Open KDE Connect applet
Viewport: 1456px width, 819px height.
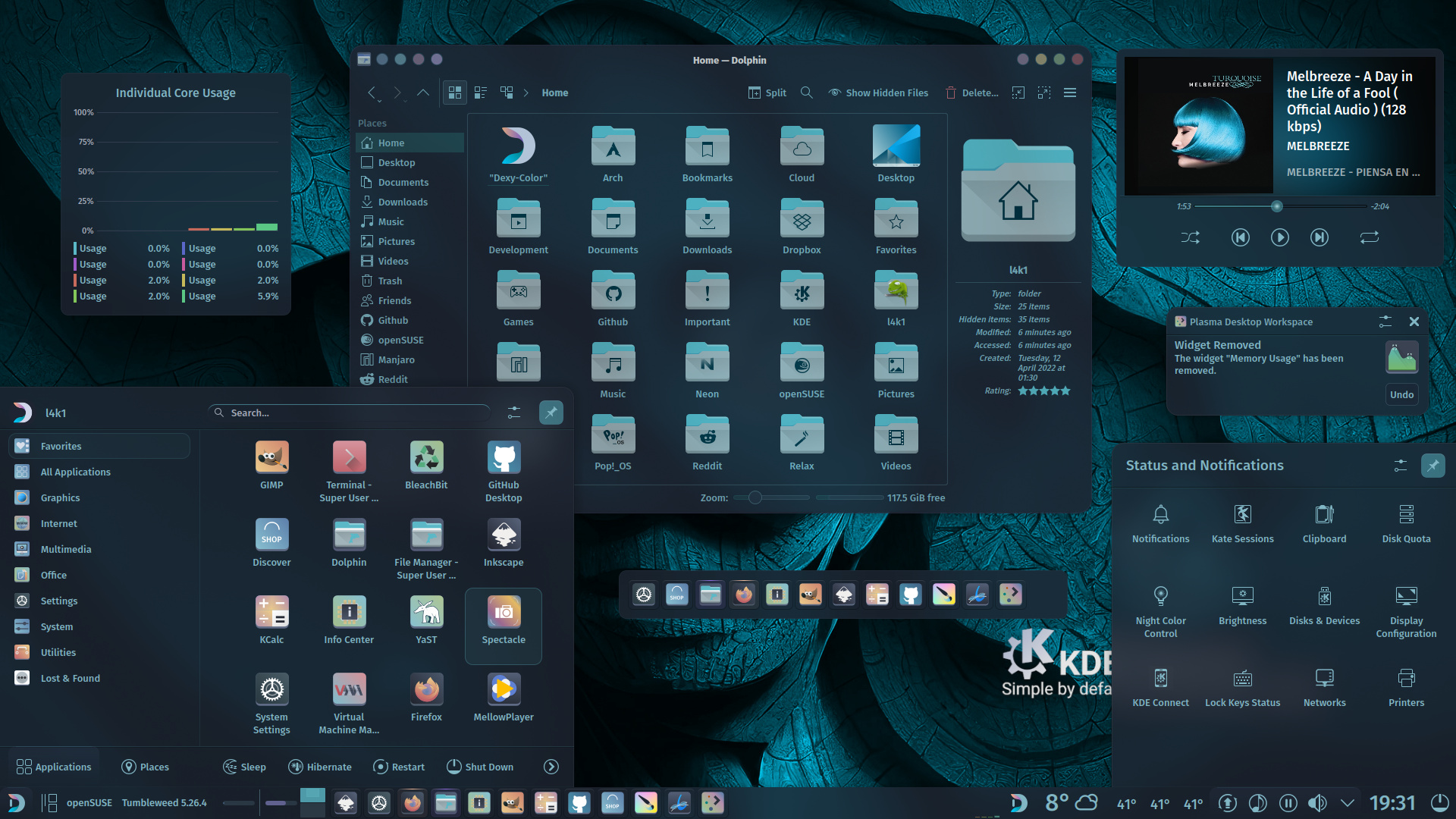[1160, 687]
